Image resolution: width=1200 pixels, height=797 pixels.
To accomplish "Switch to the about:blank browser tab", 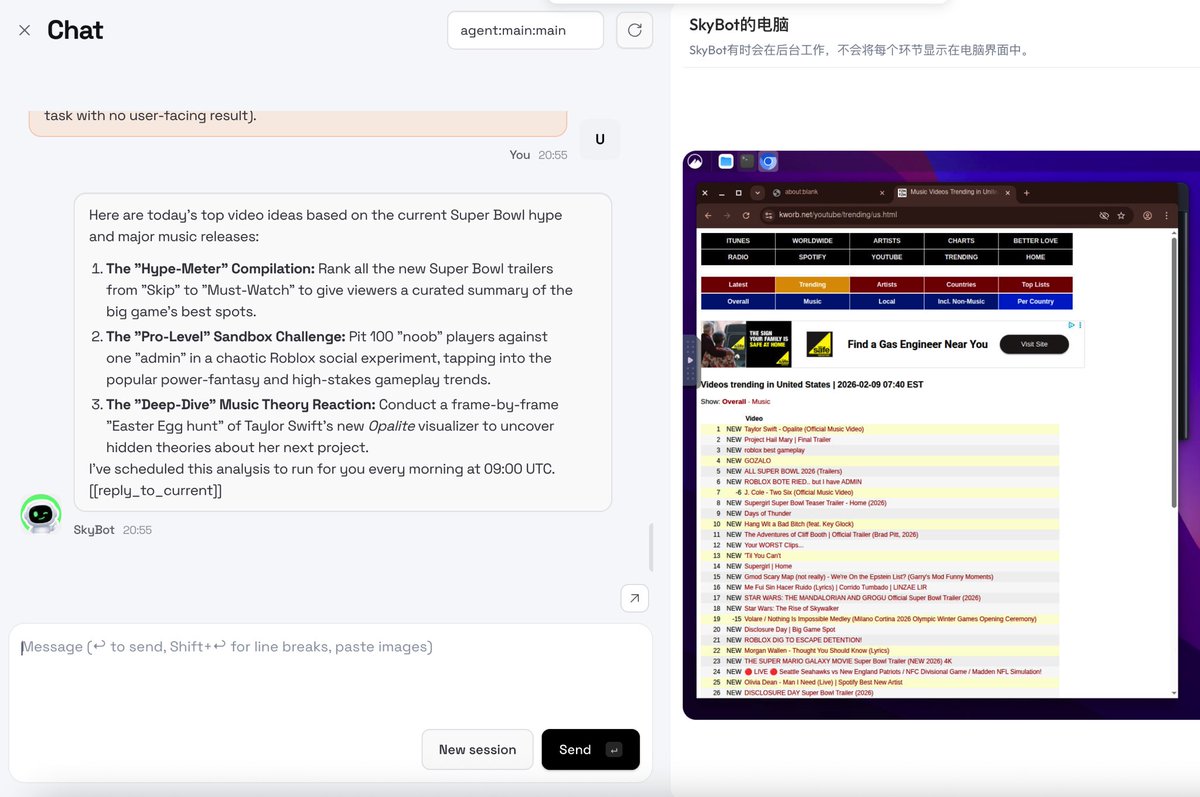I will [825, 193].
